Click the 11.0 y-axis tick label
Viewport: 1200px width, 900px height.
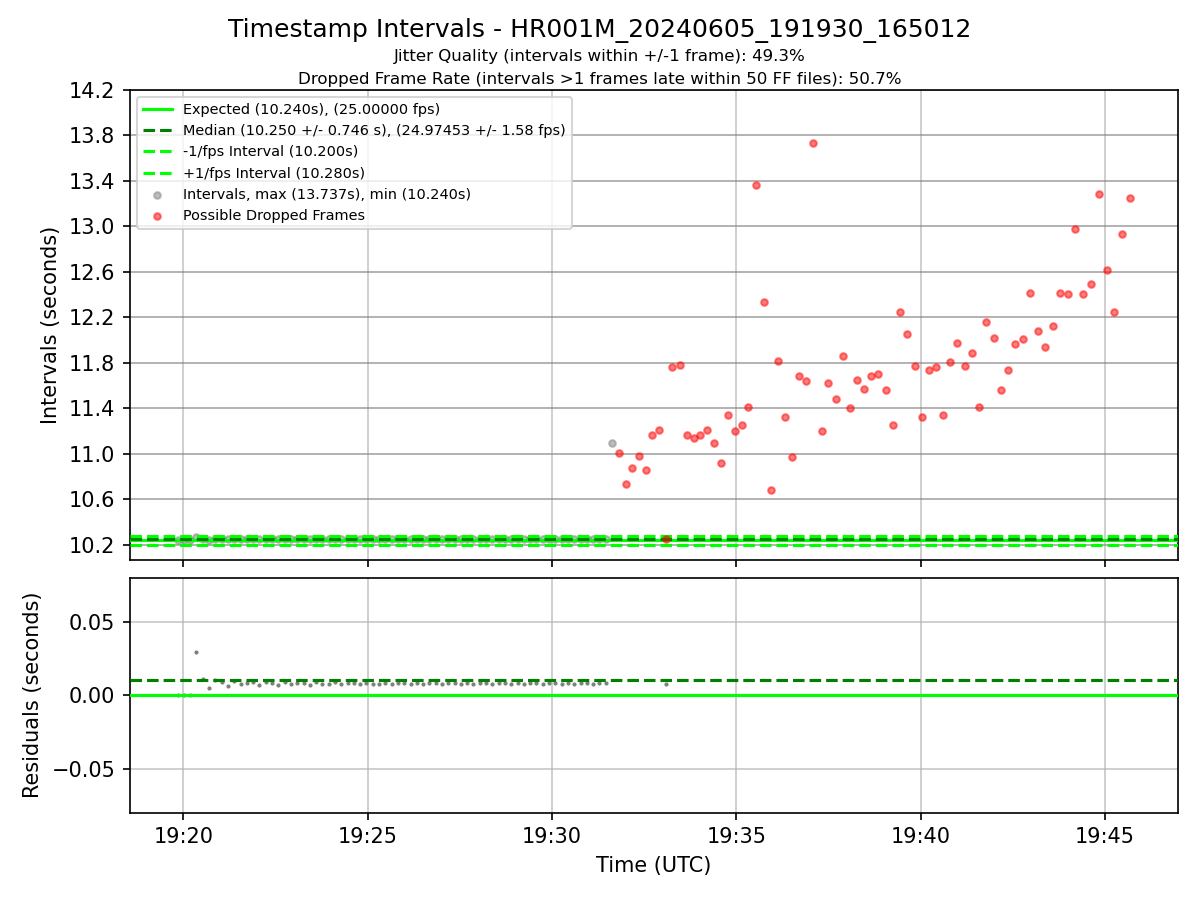pyautogui.click(x=94, y=454)
